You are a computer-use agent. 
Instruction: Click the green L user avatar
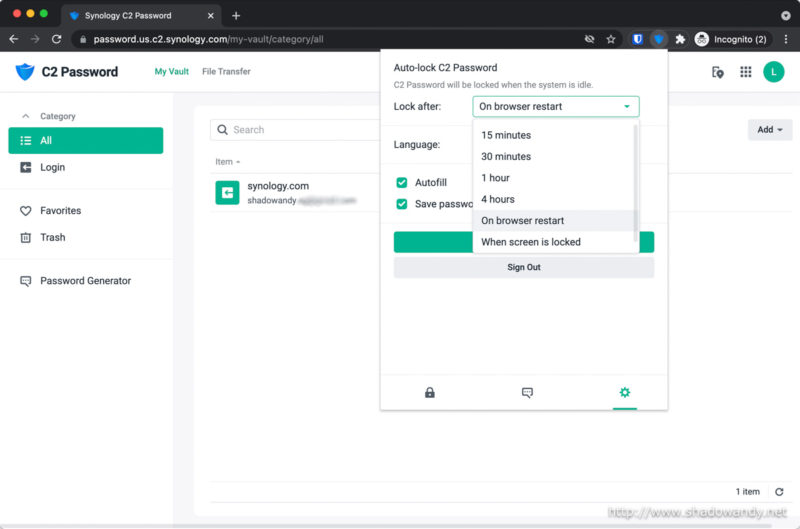coord(773,72)
